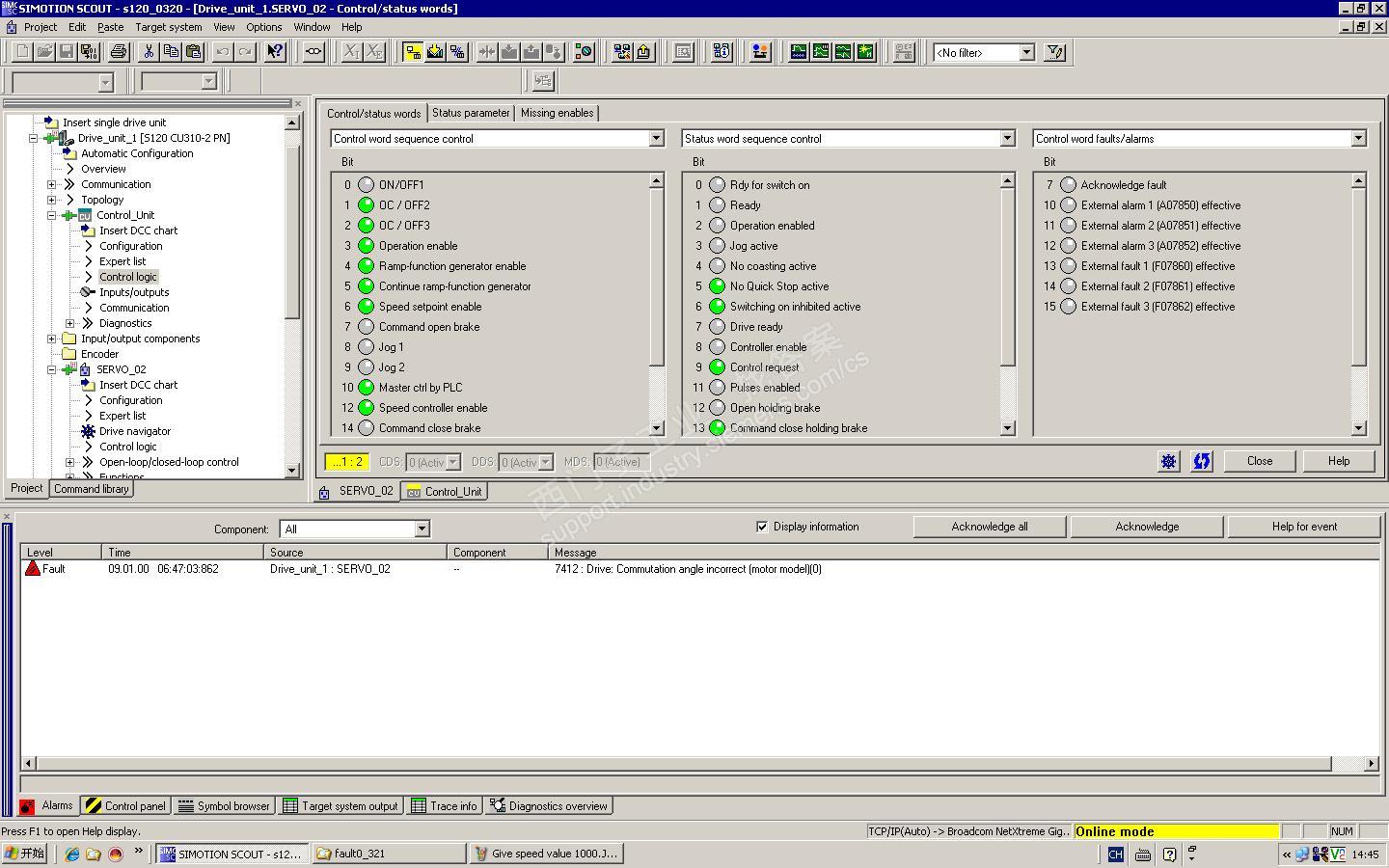Open the <No filter> dropdown
This screenshot has height=868, width=1389.
(1026, 53)
